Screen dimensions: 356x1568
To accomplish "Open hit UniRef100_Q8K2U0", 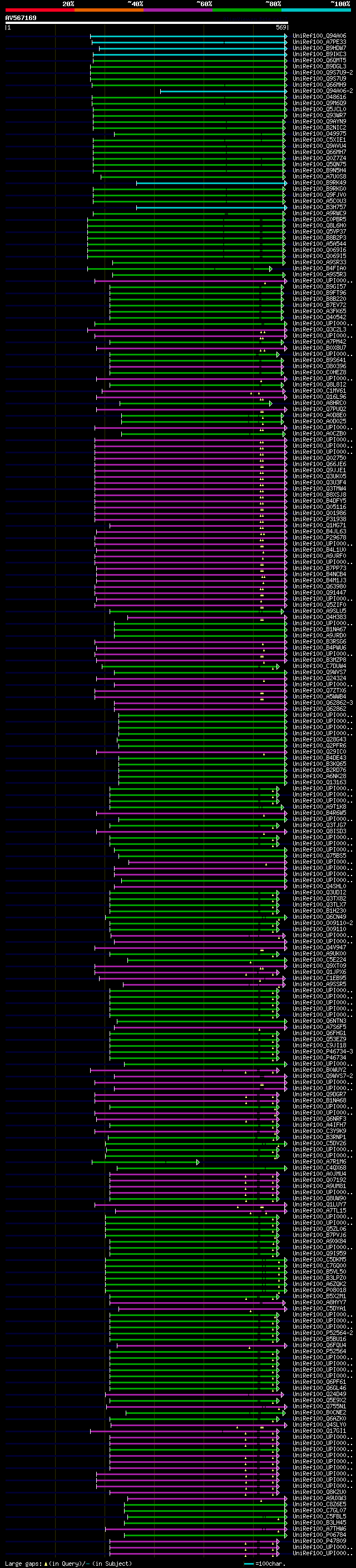I will 319,1492.
